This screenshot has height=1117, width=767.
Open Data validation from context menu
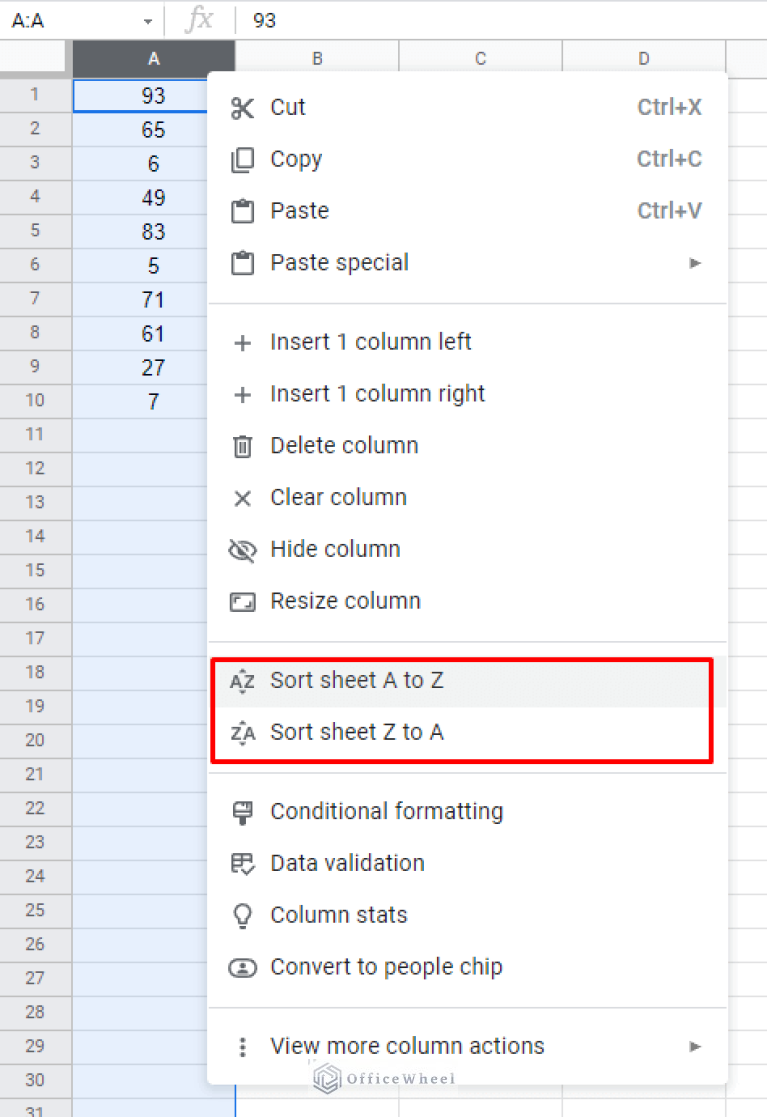coord(347,864)
